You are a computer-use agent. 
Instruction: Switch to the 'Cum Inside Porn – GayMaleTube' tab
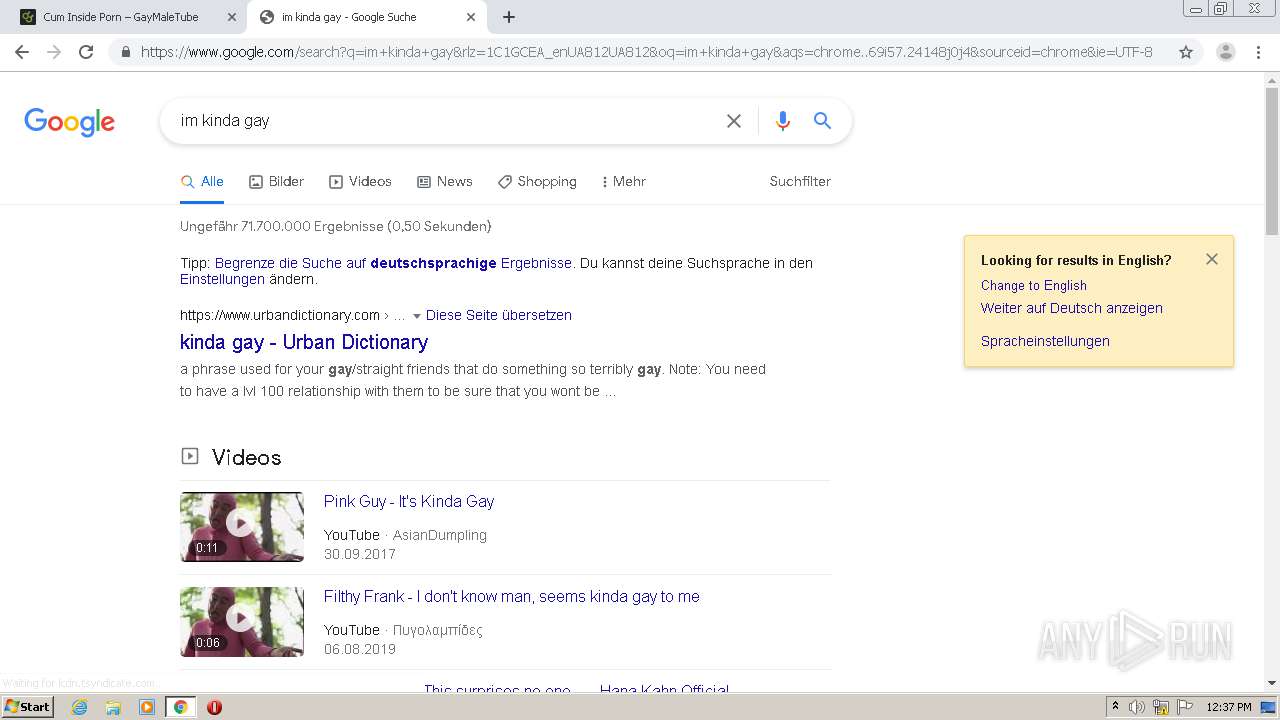[120, 17]
